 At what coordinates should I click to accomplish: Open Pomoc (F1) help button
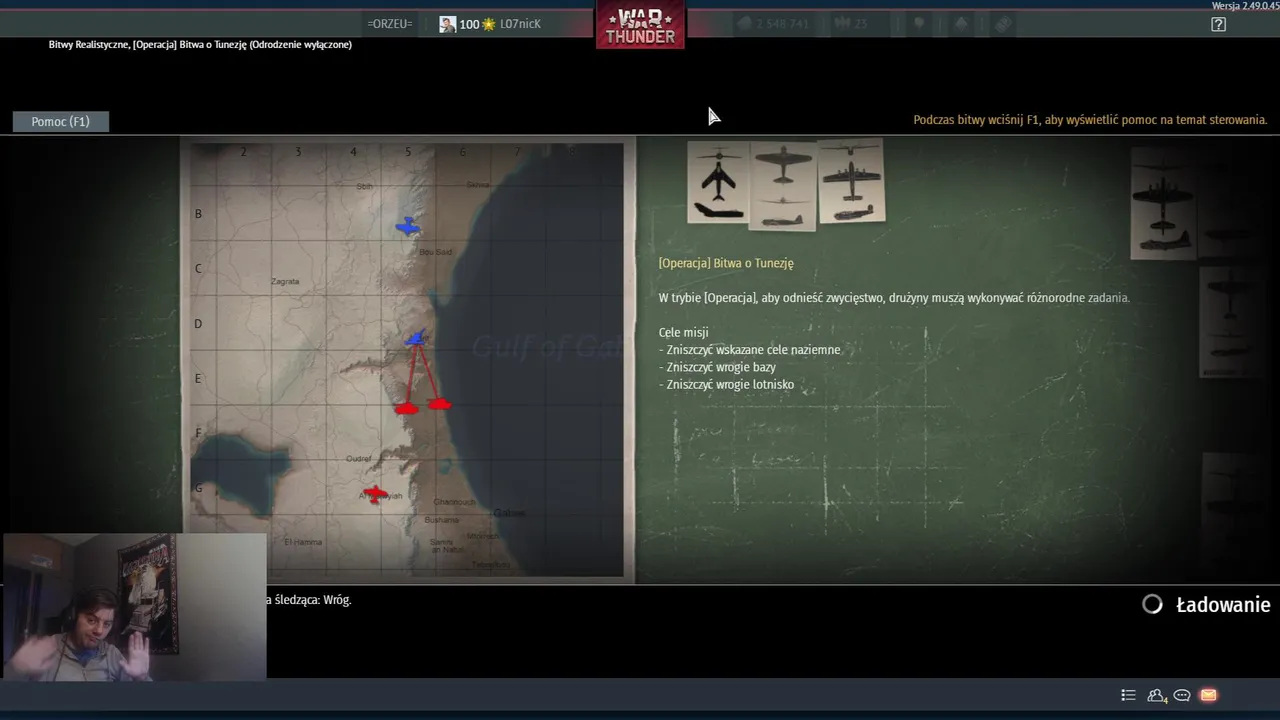tap(60, 121)
